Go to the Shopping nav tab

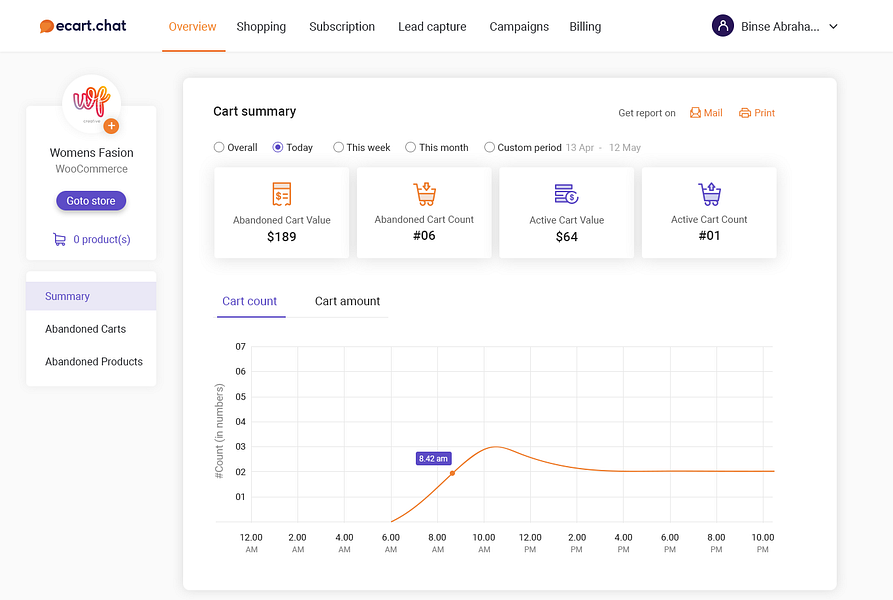(x=261, y=27)
